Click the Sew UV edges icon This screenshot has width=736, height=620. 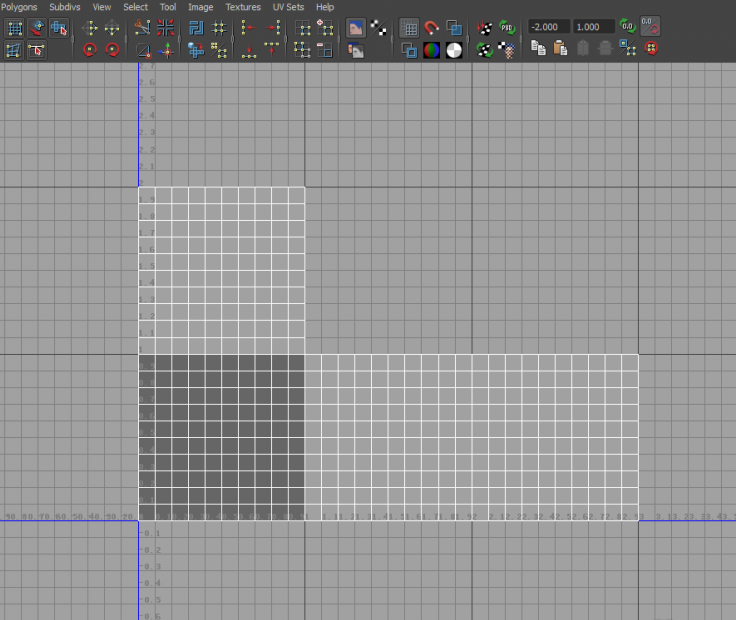click(x=165, y=28)
